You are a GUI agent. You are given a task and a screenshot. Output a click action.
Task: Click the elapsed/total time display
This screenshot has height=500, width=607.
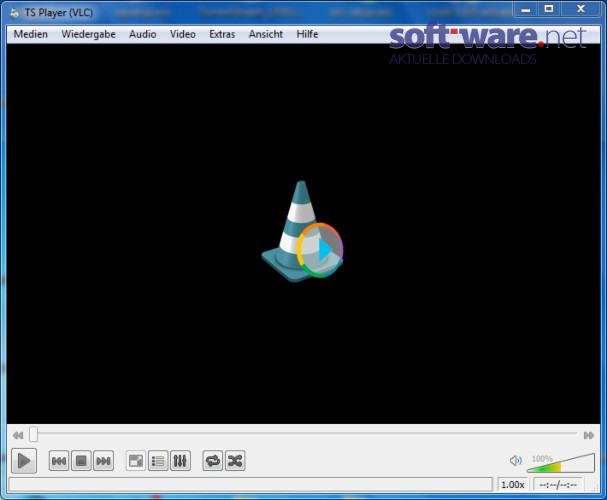click(558, 485)
